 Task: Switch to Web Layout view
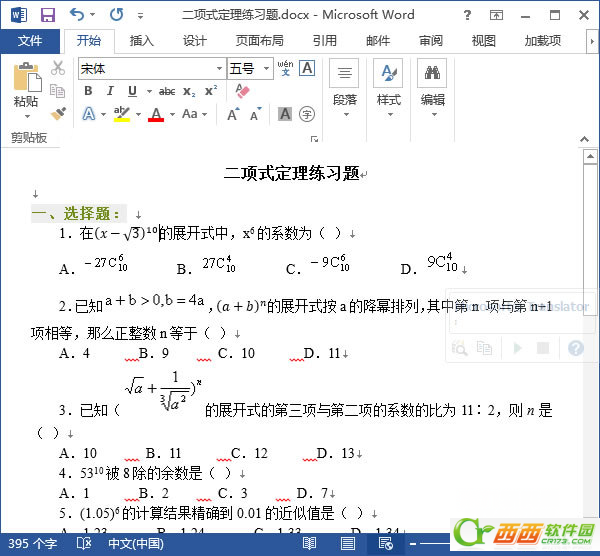click(x=386, y=544)
